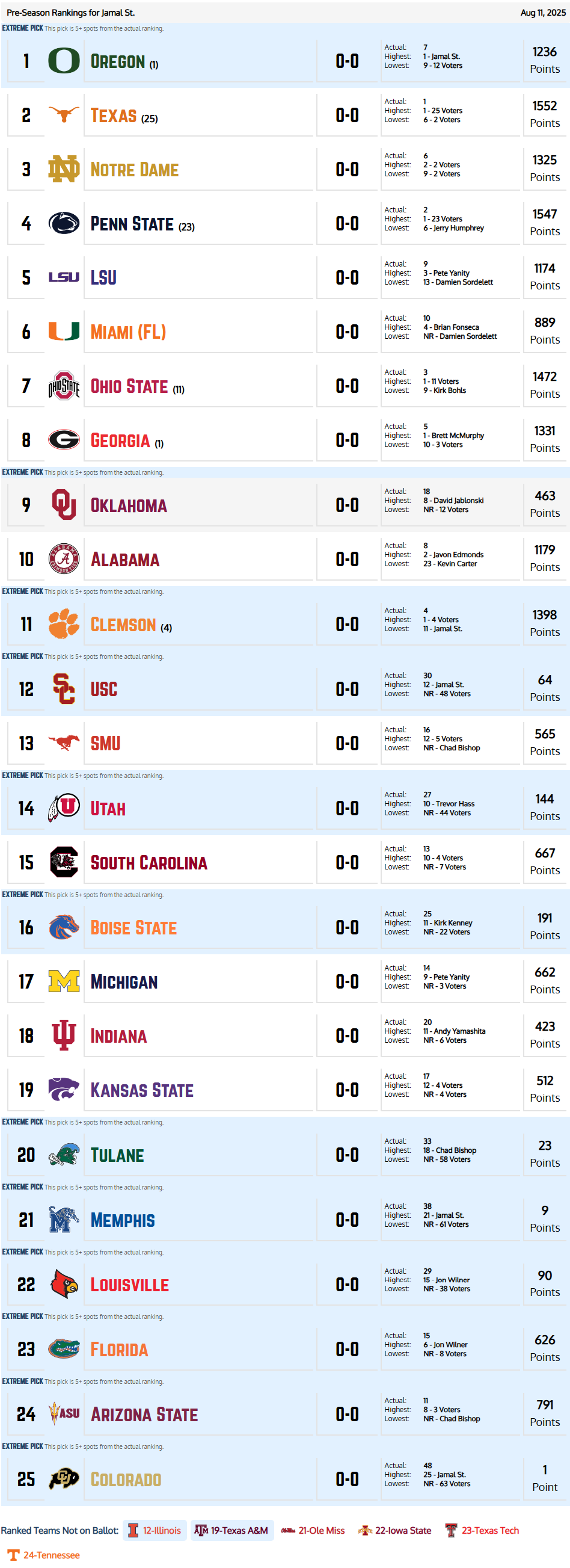The width and height of the screenshot is (570, 1568).
Task: Open the 22-Iowa State link
Action: point(395,1530)
